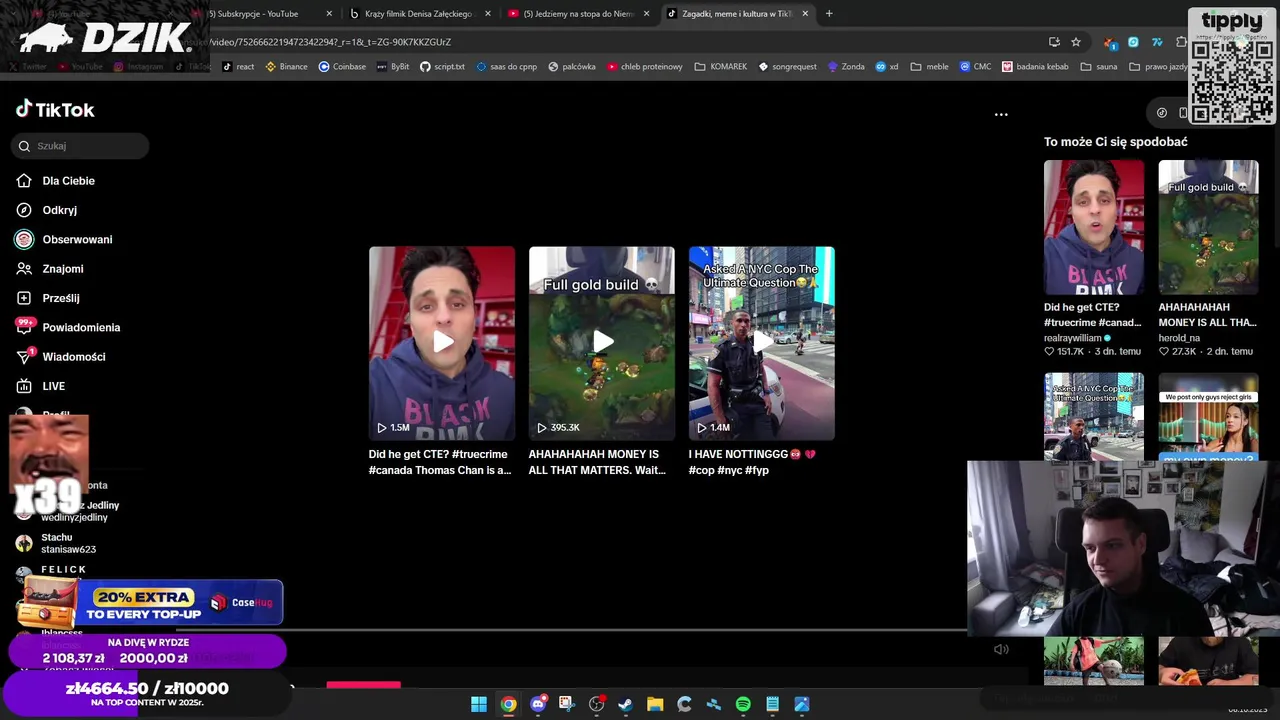
Task: Expand the sauna bookmark folder
Action: [1098, 67]
